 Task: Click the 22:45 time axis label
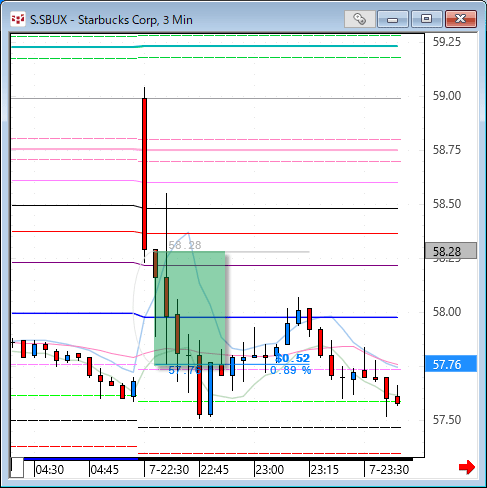pos(215,470)
